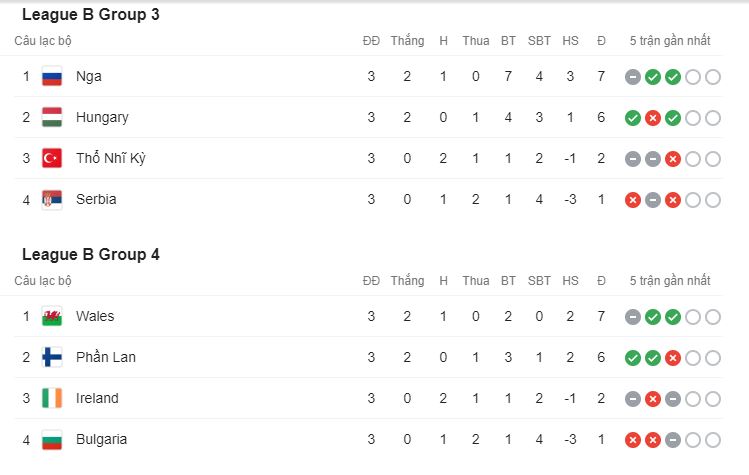This screenshot has height=475, width=749.
Task: Click the Bulgaria flag icon
Action: point(52,440)
